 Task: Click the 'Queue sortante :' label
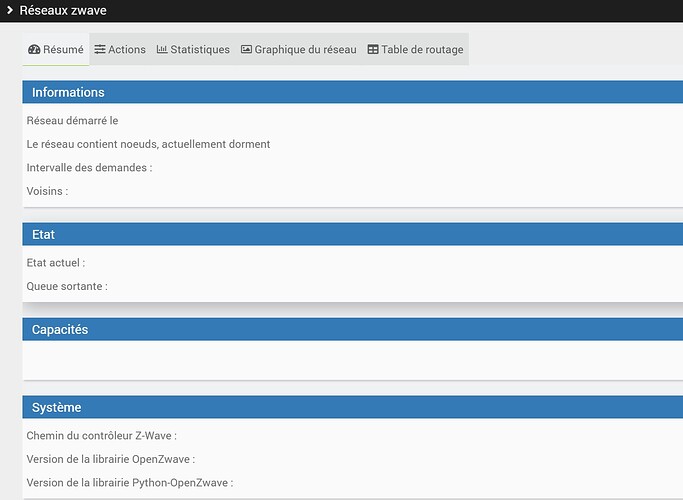tap(67, 286)
